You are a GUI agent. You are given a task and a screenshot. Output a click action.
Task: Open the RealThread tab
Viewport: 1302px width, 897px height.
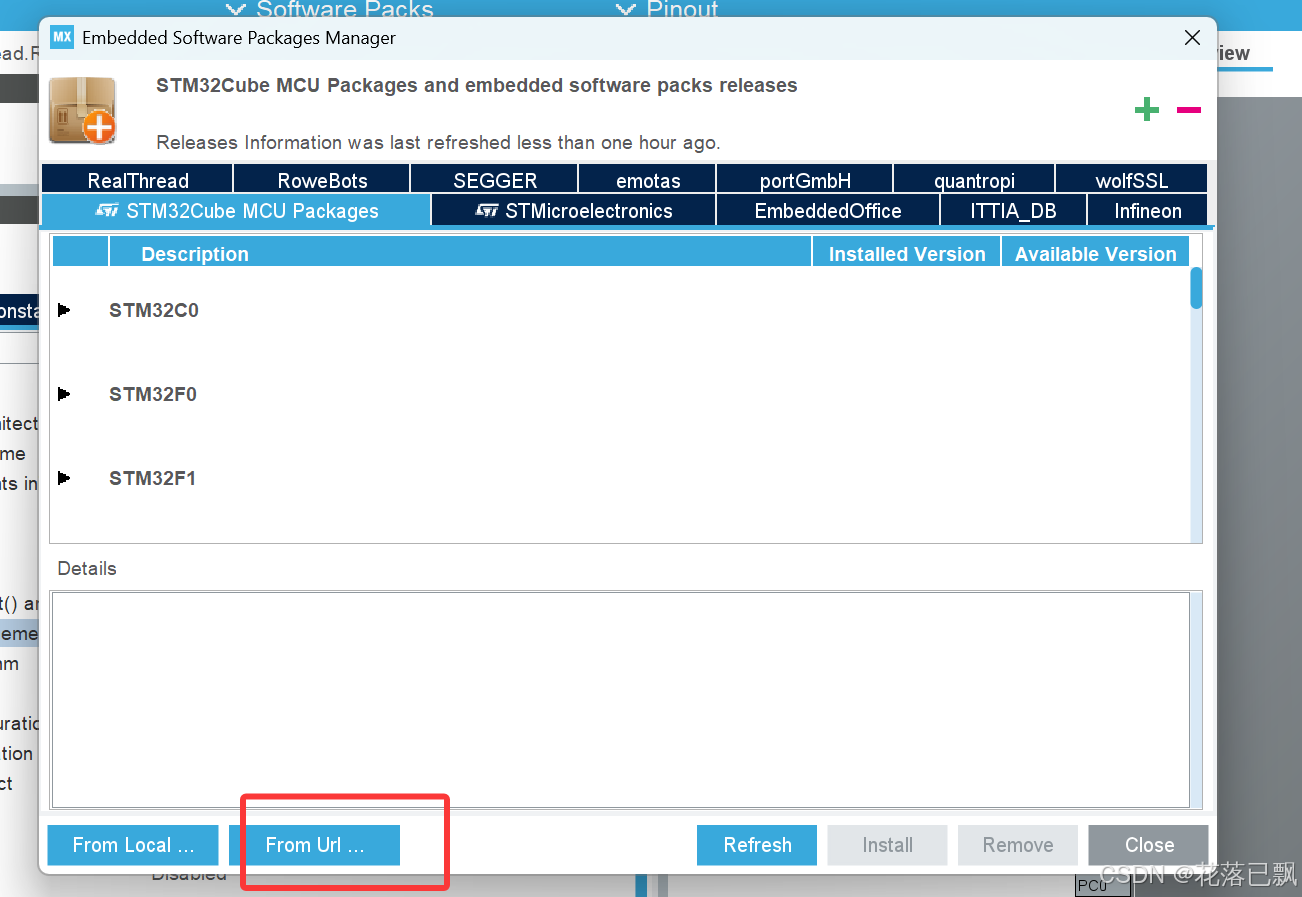point(138,180)
